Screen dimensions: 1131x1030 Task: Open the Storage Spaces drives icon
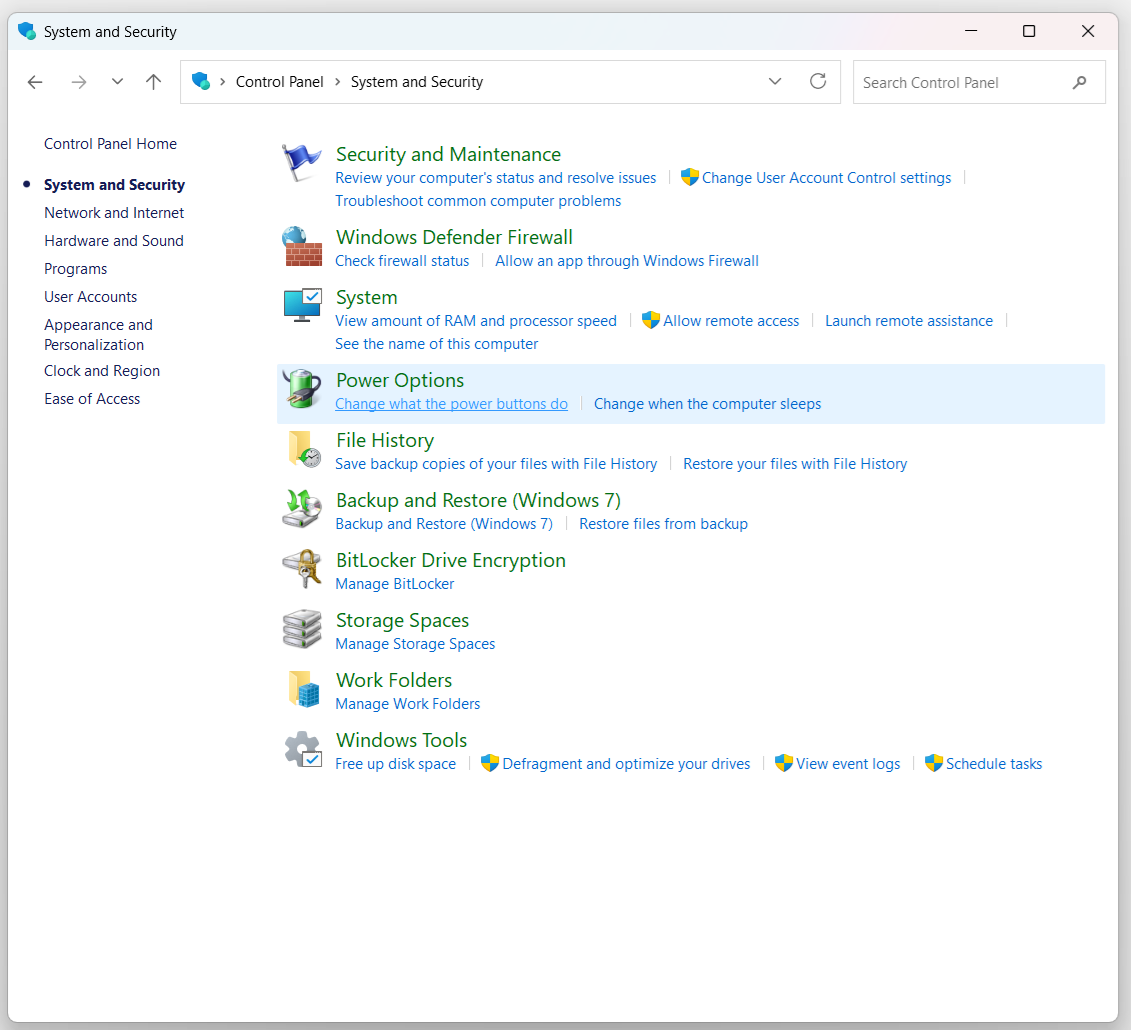tap(302, 629)
